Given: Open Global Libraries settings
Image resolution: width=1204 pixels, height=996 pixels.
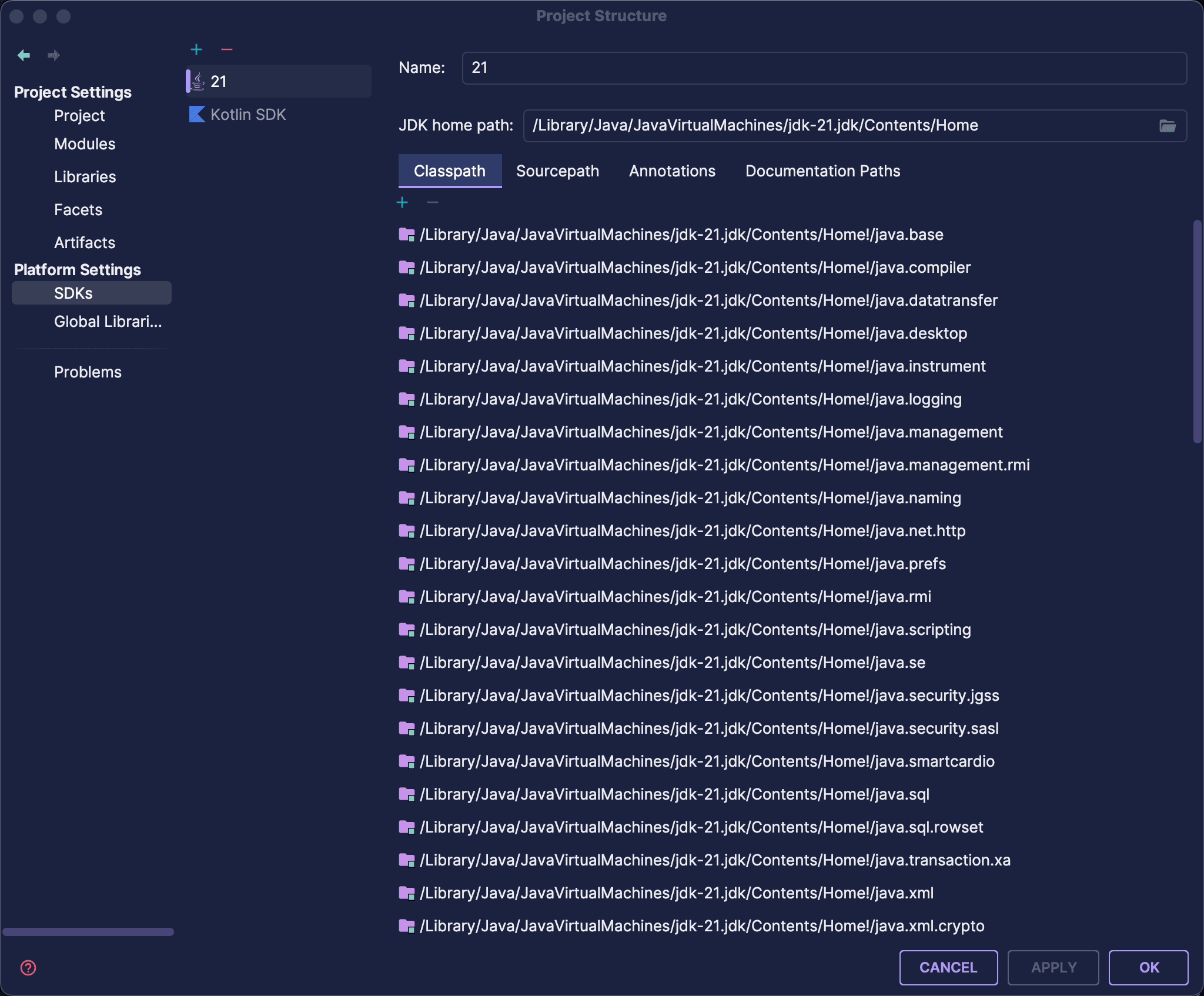Looking at the screenshot, I should (108, 322).
